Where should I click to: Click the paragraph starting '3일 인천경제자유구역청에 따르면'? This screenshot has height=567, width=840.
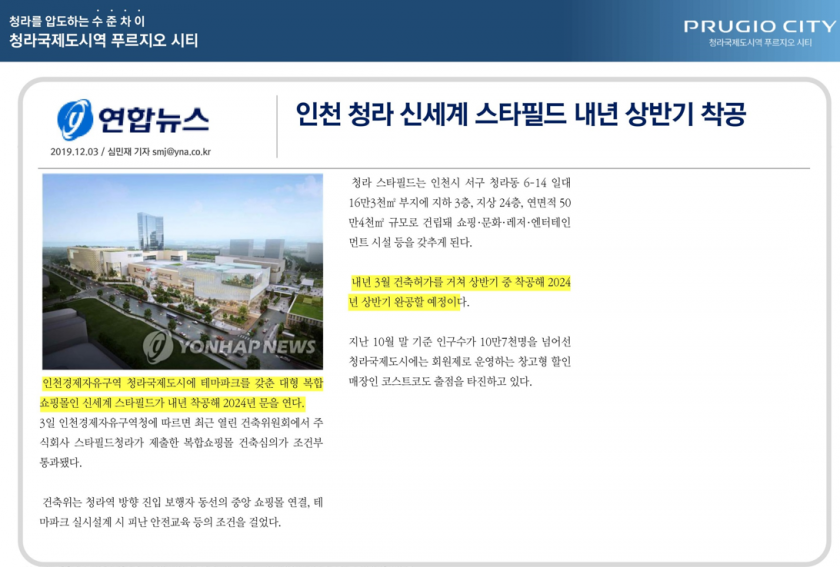click(x=182, y=443)
